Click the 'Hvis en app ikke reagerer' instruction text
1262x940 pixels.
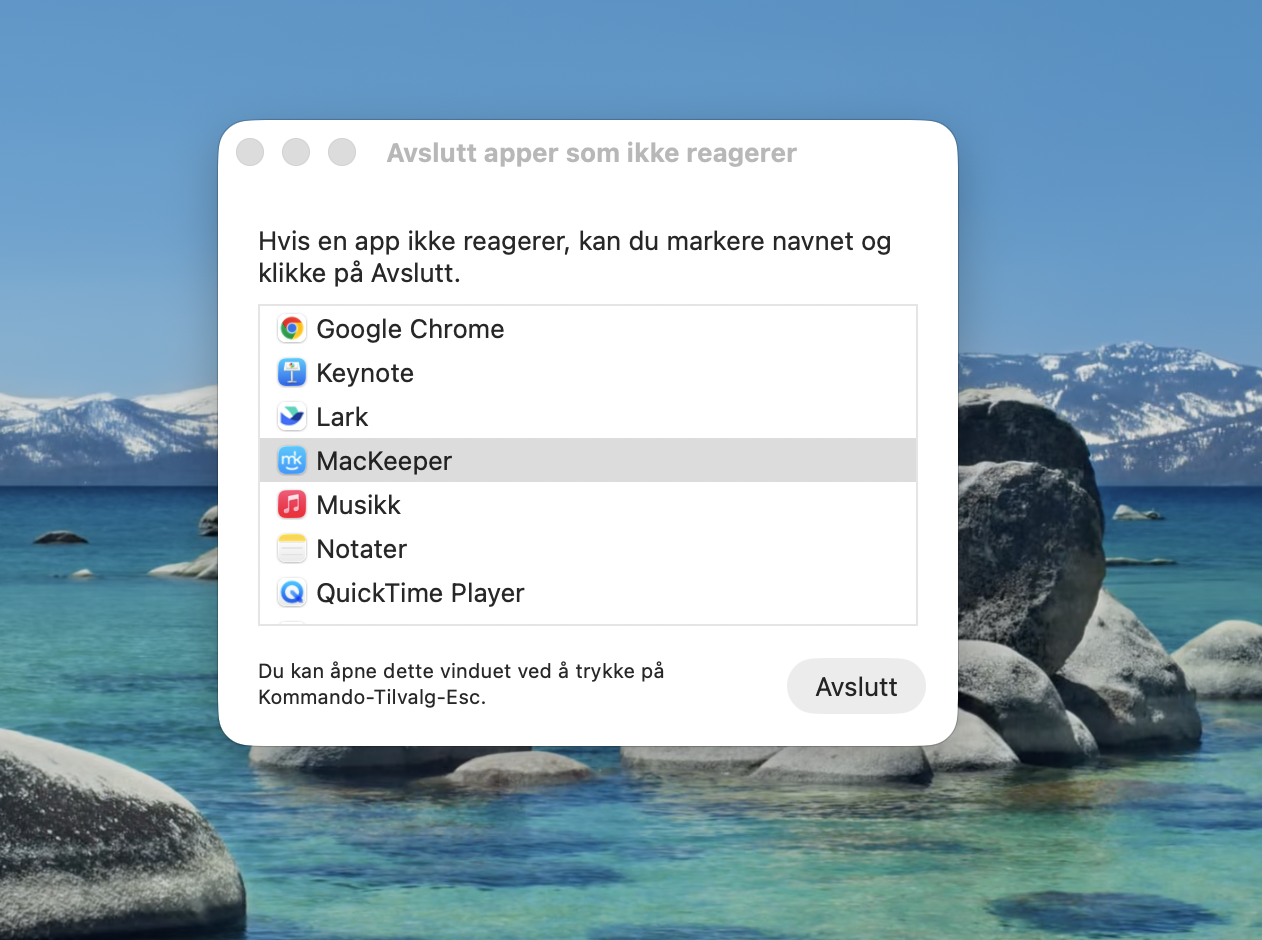pyautogui.click(x=574, y=257)
